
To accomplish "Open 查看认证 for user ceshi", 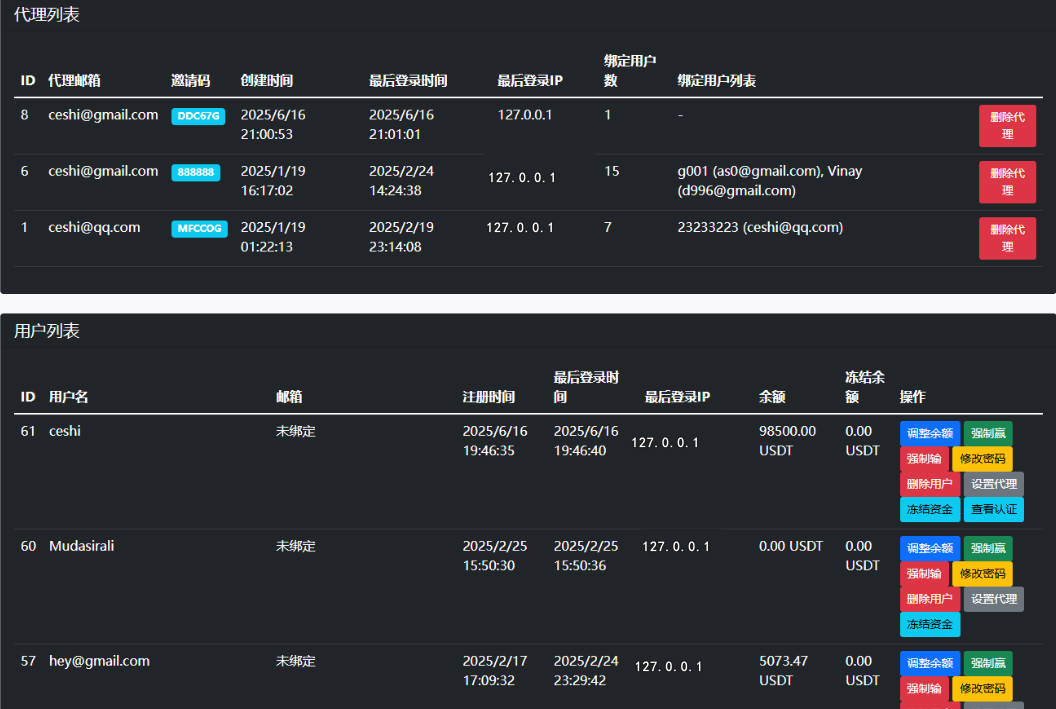I will (993, 509).
